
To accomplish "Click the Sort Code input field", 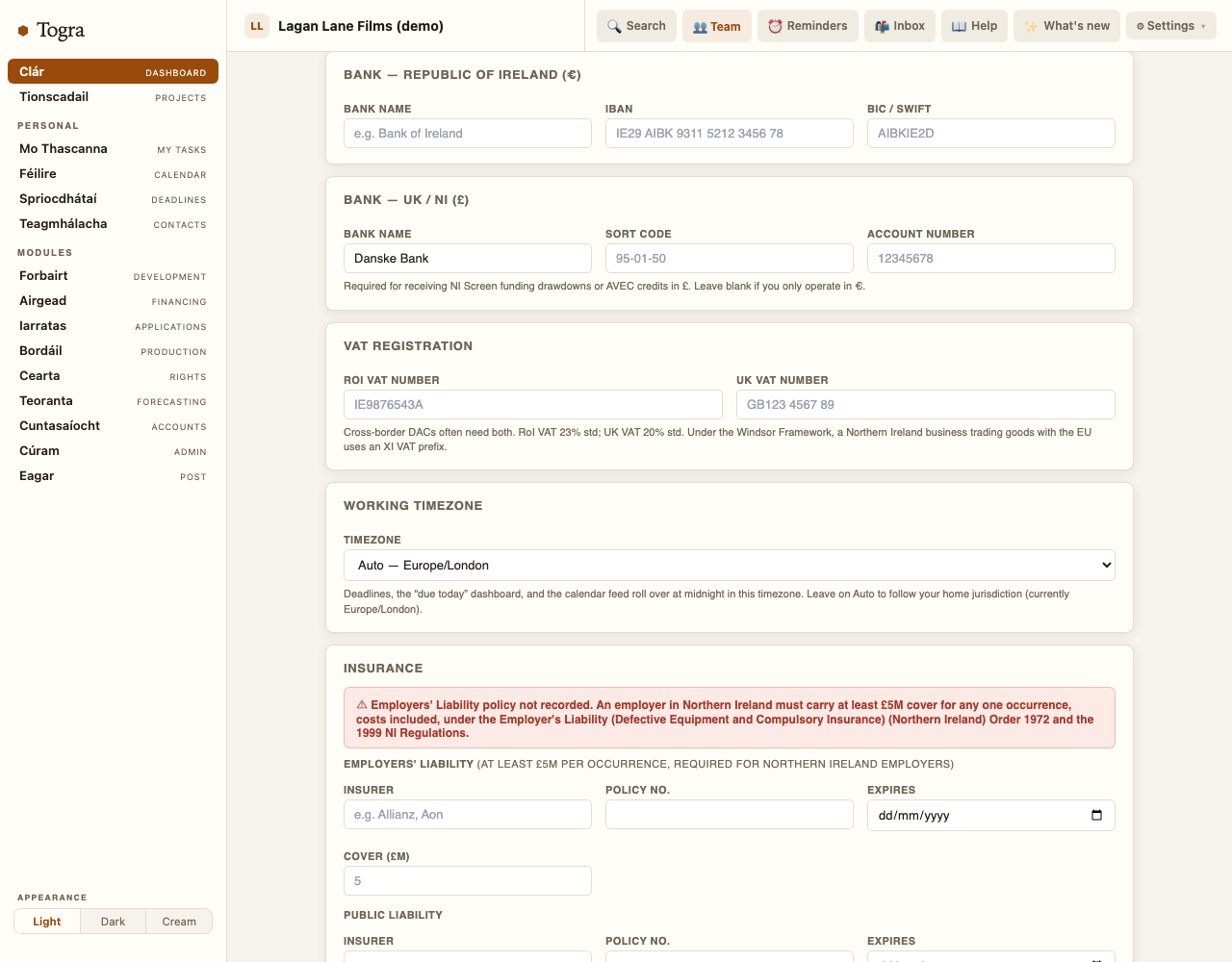I will (x=730, y=259).
